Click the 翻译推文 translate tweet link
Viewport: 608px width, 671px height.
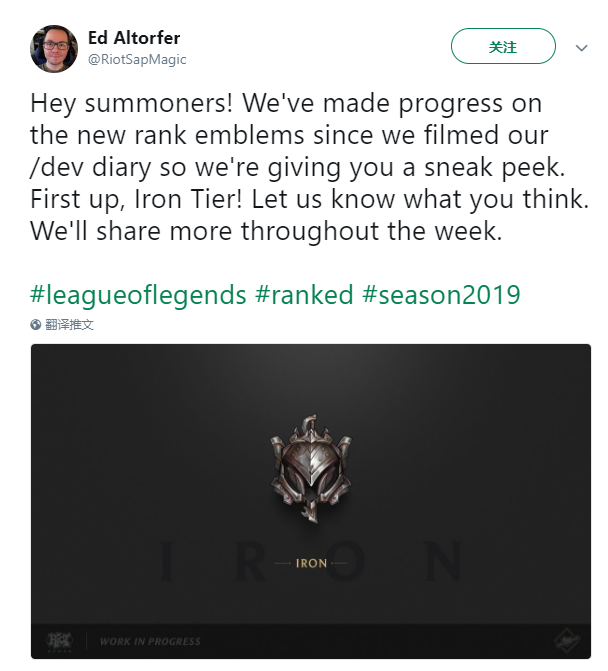(x=69, y=324)
